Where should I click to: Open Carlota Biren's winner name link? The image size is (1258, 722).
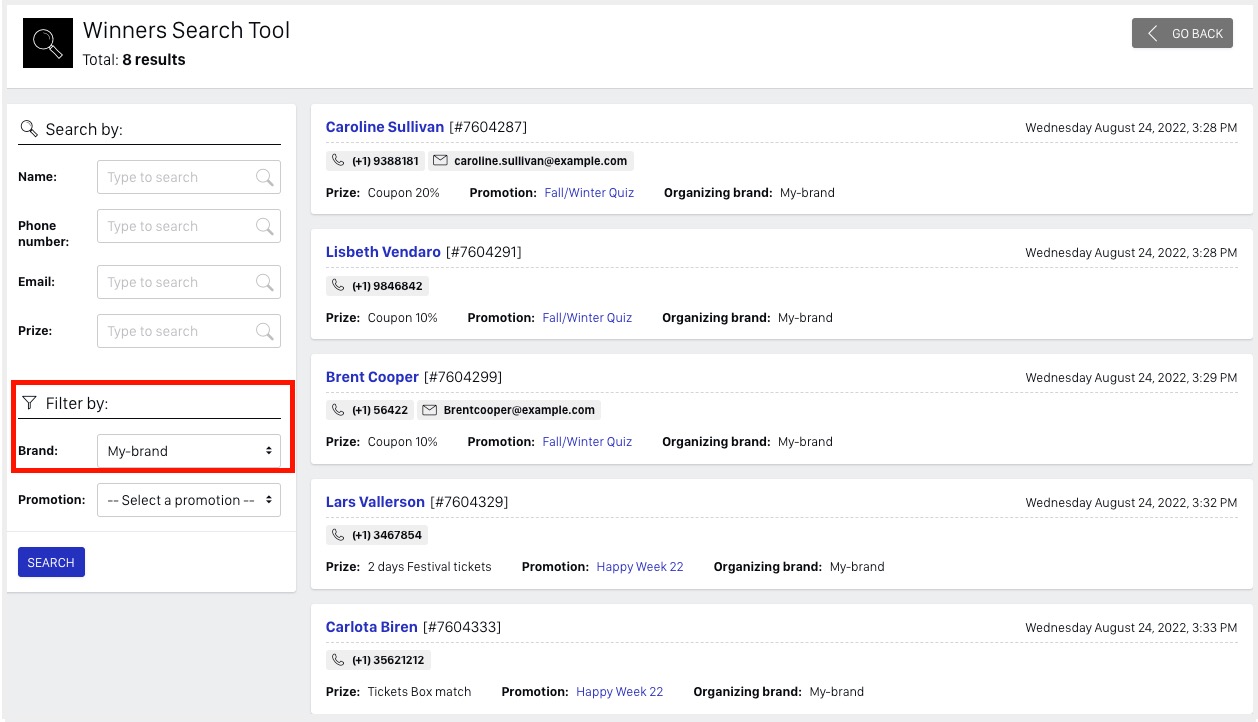click(x=372, y=627)
